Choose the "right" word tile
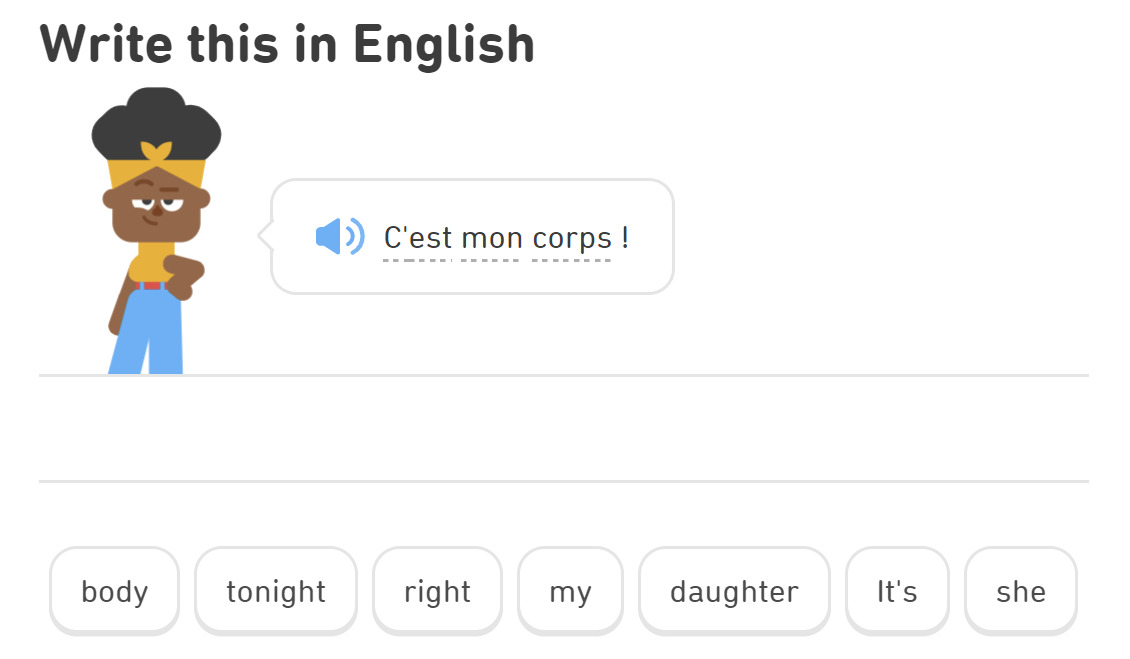This screenshot has height=659, width=1130. [437, 591]
